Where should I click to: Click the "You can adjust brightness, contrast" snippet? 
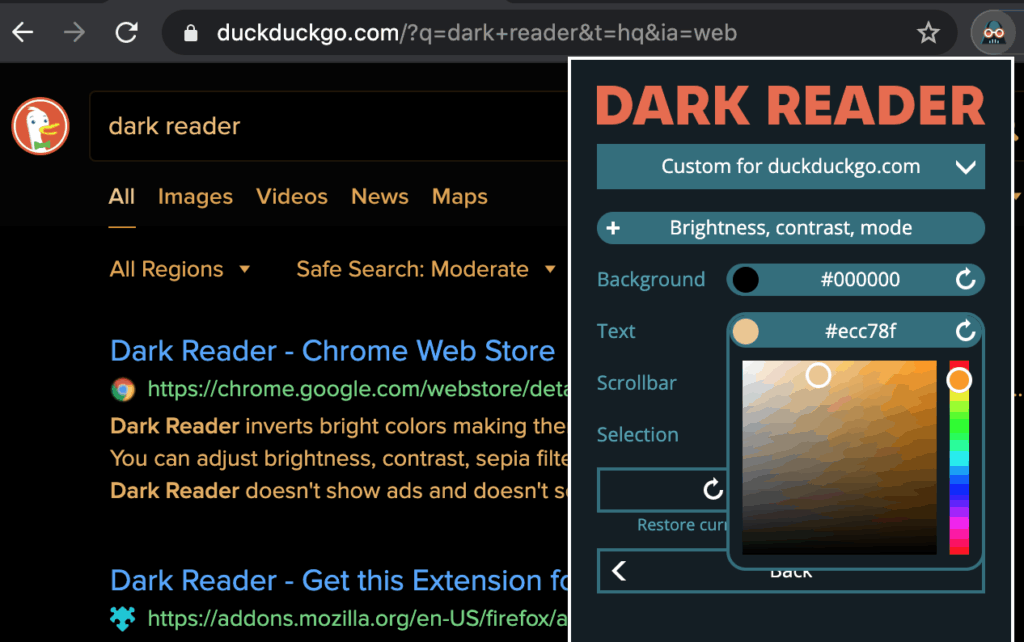[x=339, y=458]
